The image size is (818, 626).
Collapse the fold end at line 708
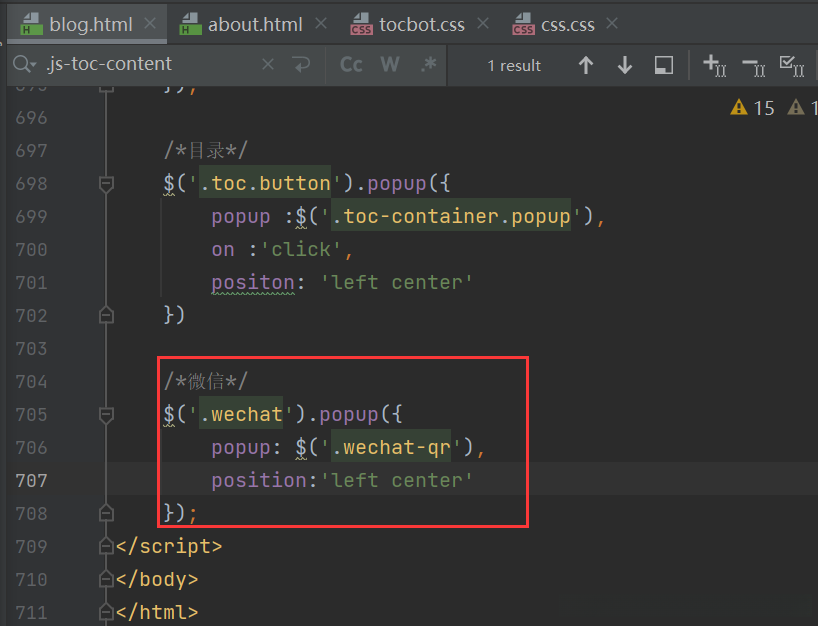point(106,513)
